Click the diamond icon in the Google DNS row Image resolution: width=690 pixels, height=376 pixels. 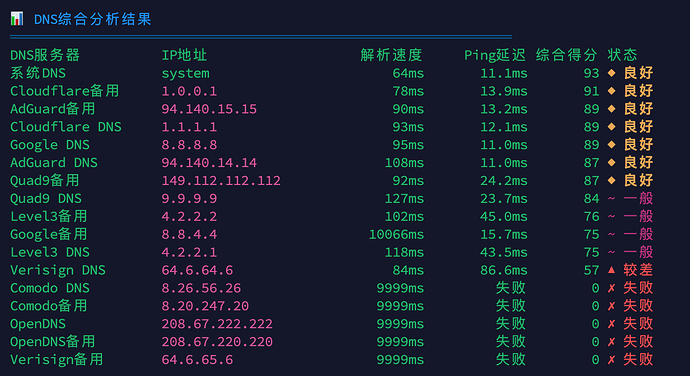[611, 144]
